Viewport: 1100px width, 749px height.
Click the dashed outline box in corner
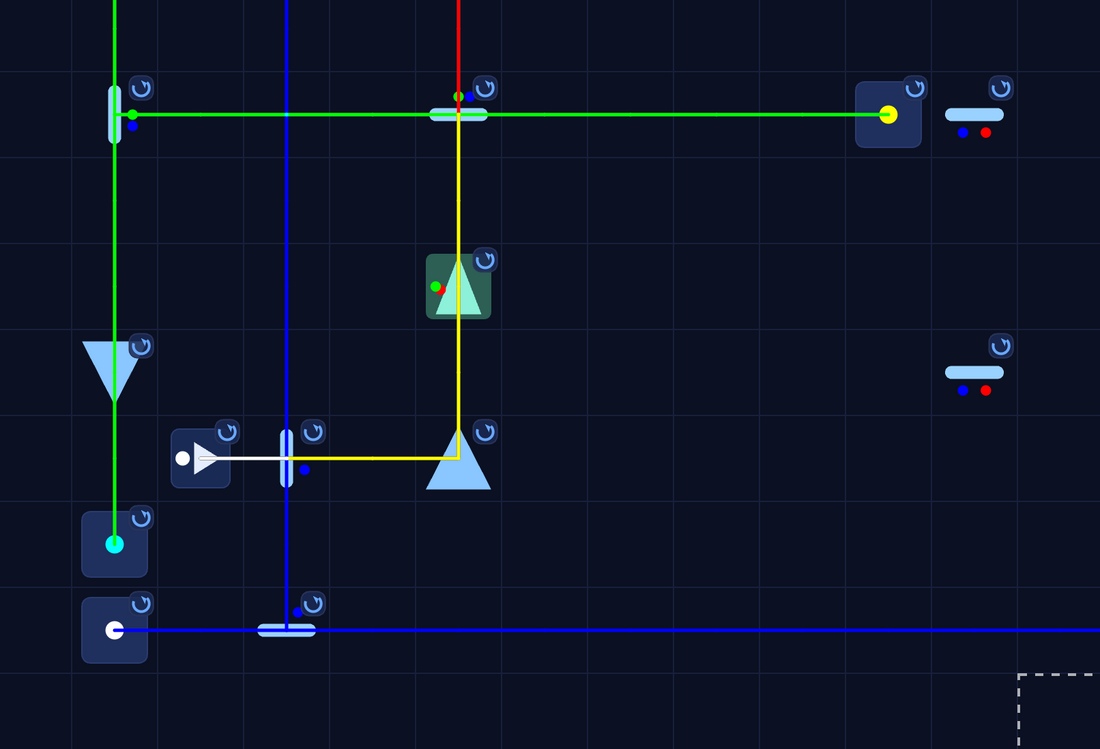click(x=1060, y=711)
